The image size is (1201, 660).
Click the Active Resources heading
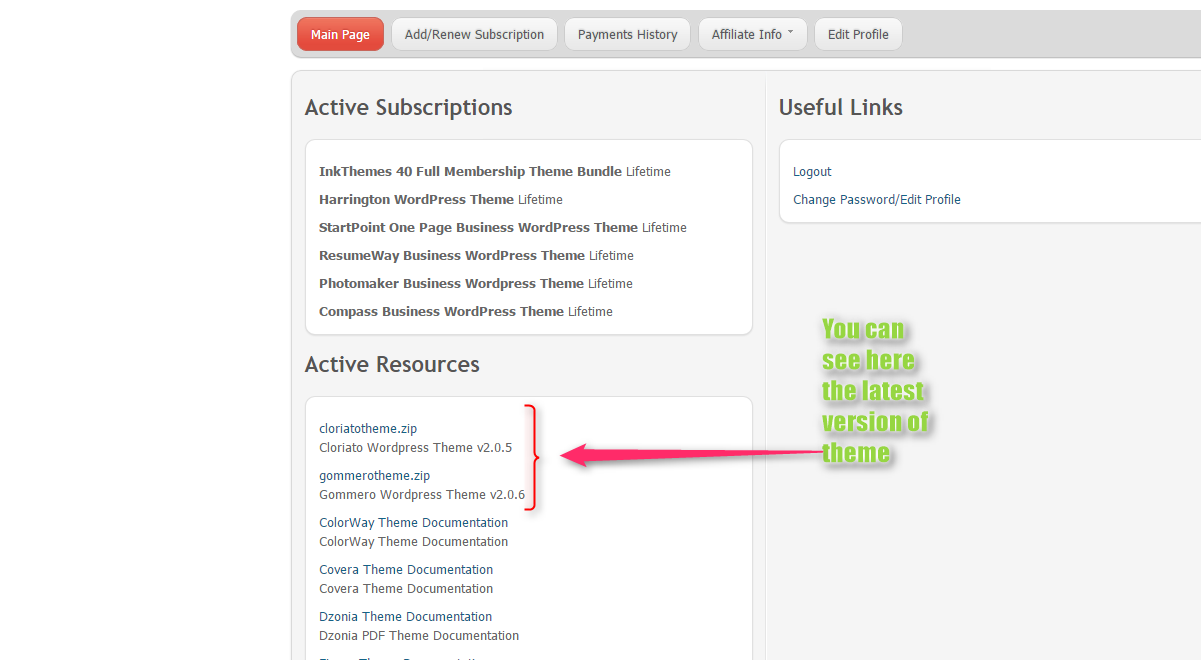(x=392, y=365)
